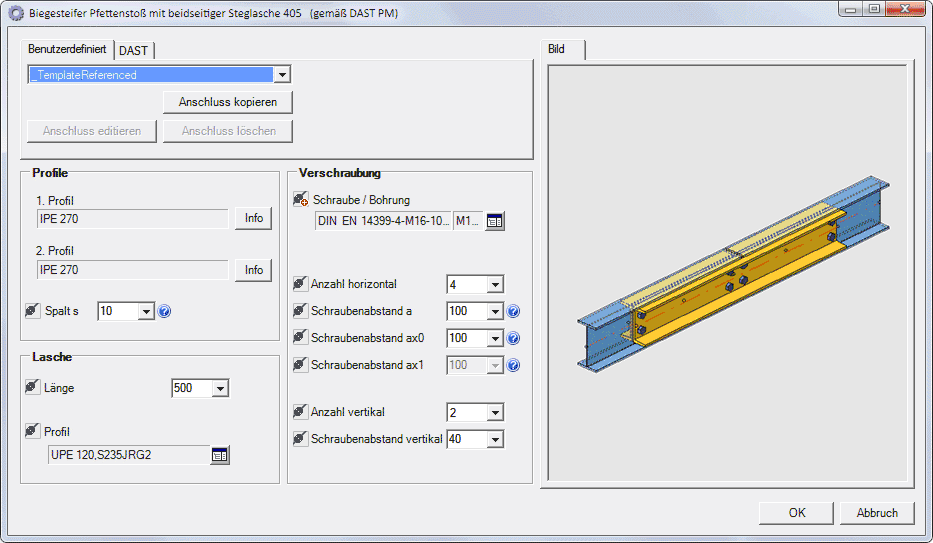
Task: Expand the Anzahl horizontal dropdown
Action: [x=495, y=285]
